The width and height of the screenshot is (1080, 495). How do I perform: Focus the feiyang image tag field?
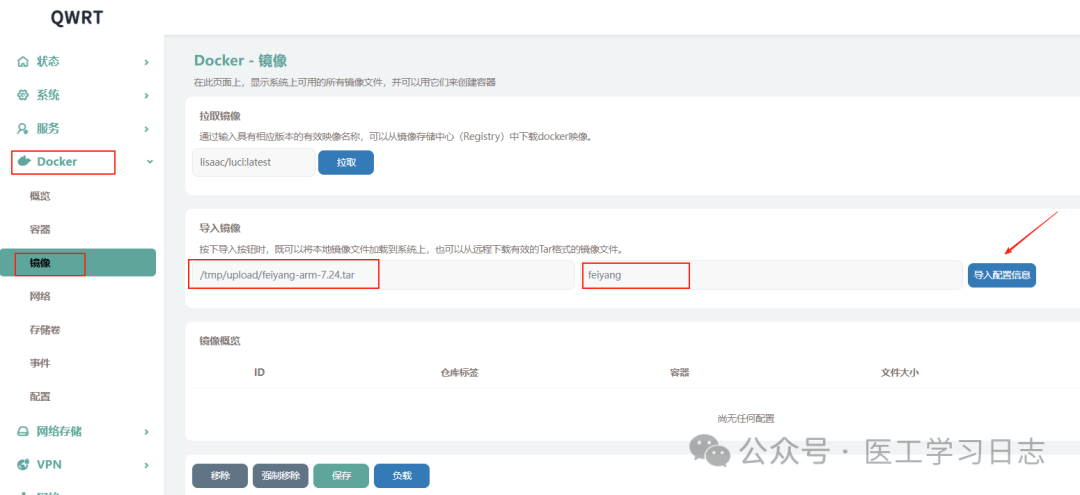[x=771, y=275]
